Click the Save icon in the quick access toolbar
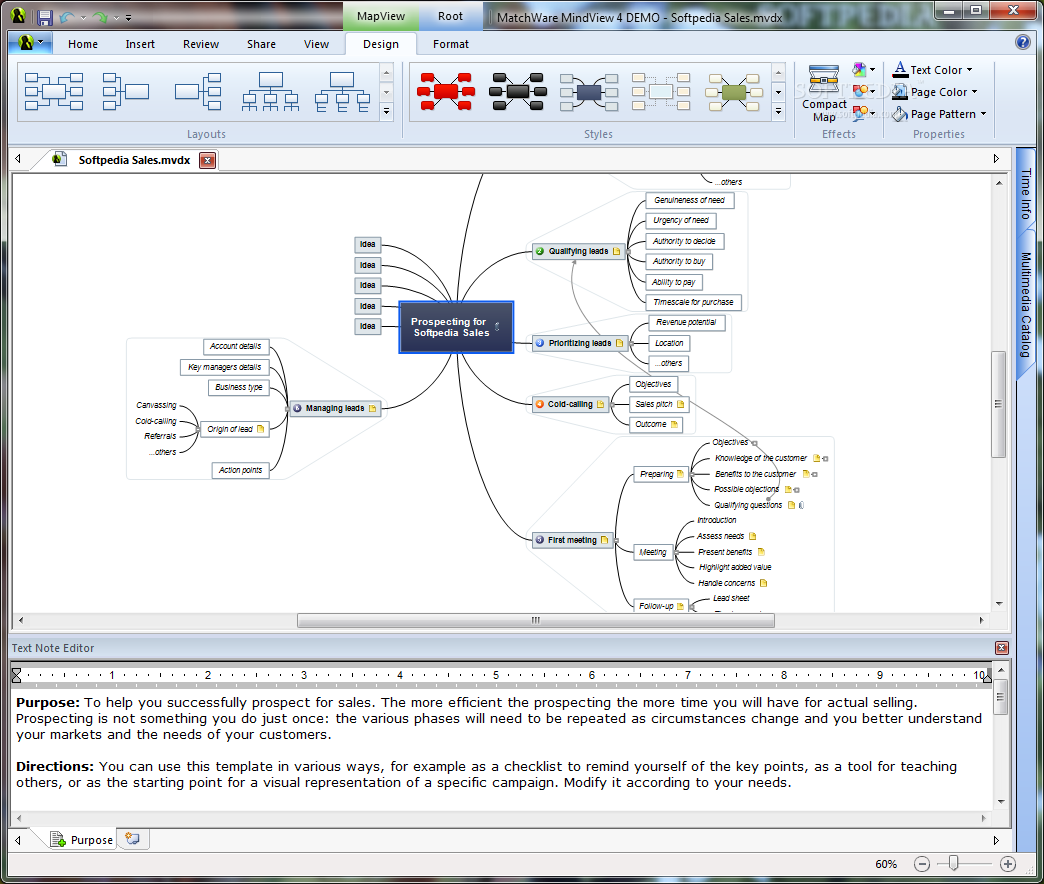The image size is (1044, 884). pyautogui.click(x=45, y=17)
